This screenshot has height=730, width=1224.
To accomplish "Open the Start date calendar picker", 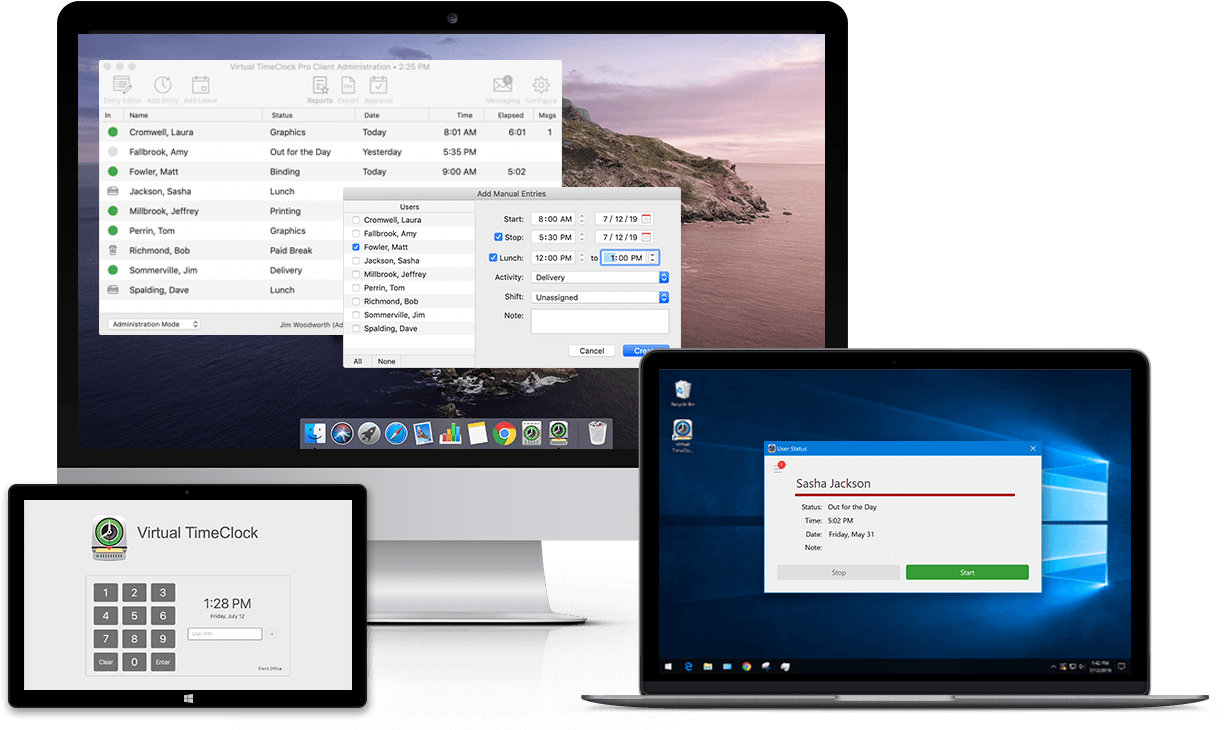I will click(x=646, y=219).
